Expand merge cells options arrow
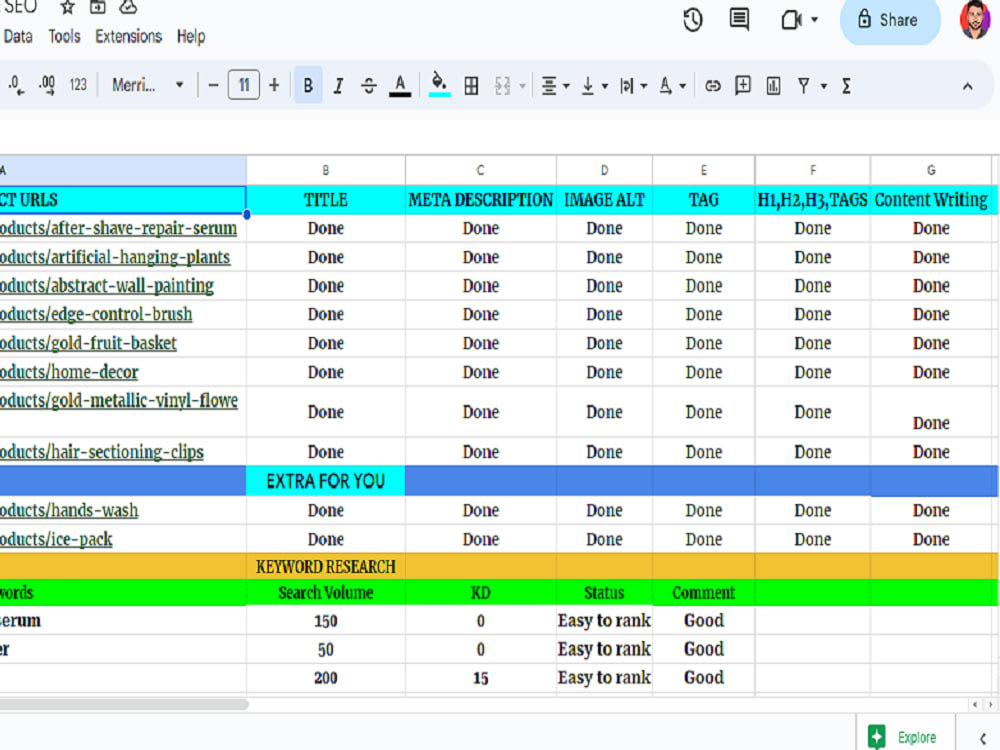The width and height of the screenshot is (1000, 750). click(522, 86)
